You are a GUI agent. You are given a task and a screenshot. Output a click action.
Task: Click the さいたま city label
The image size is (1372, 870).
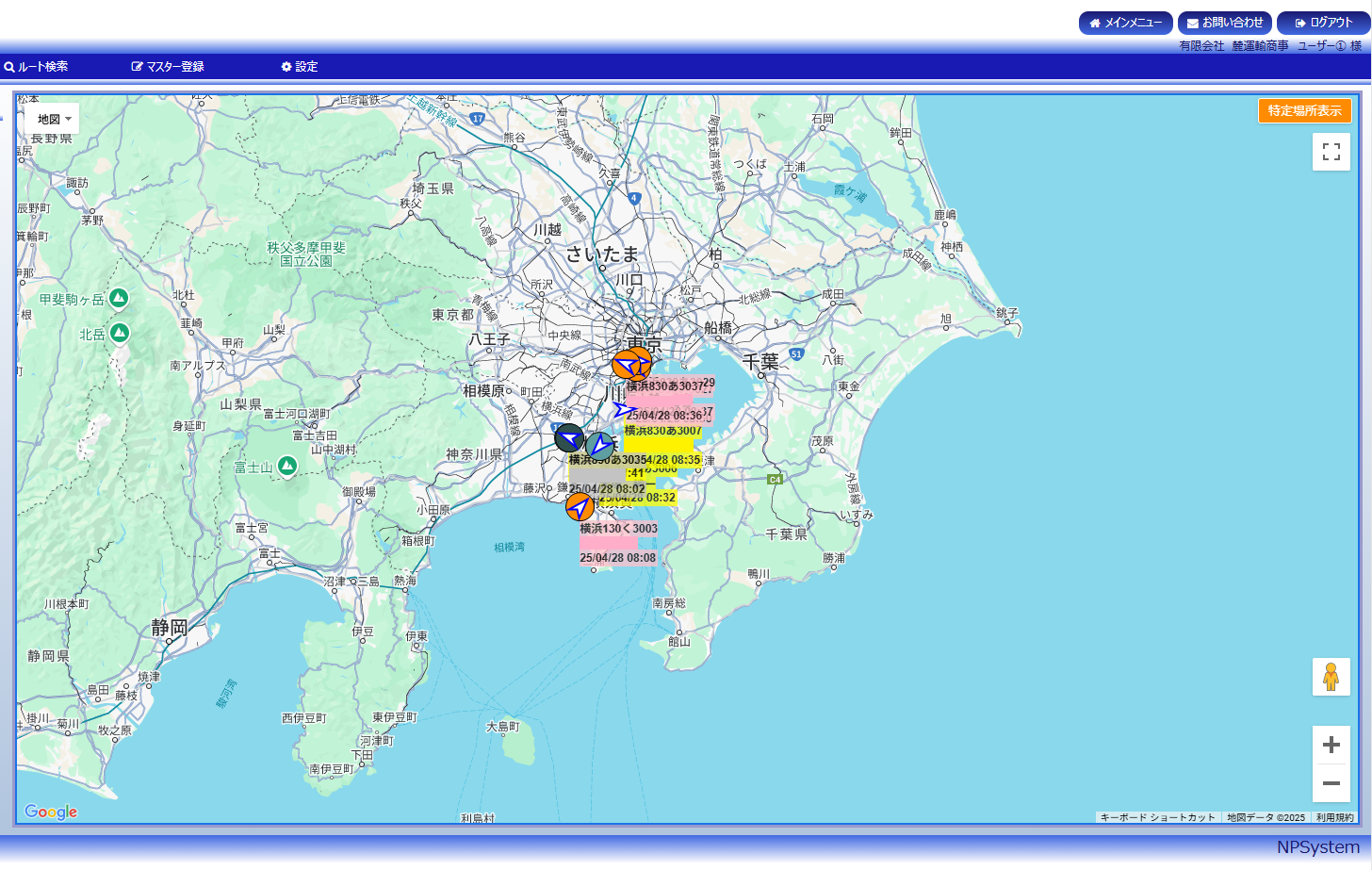602,254
